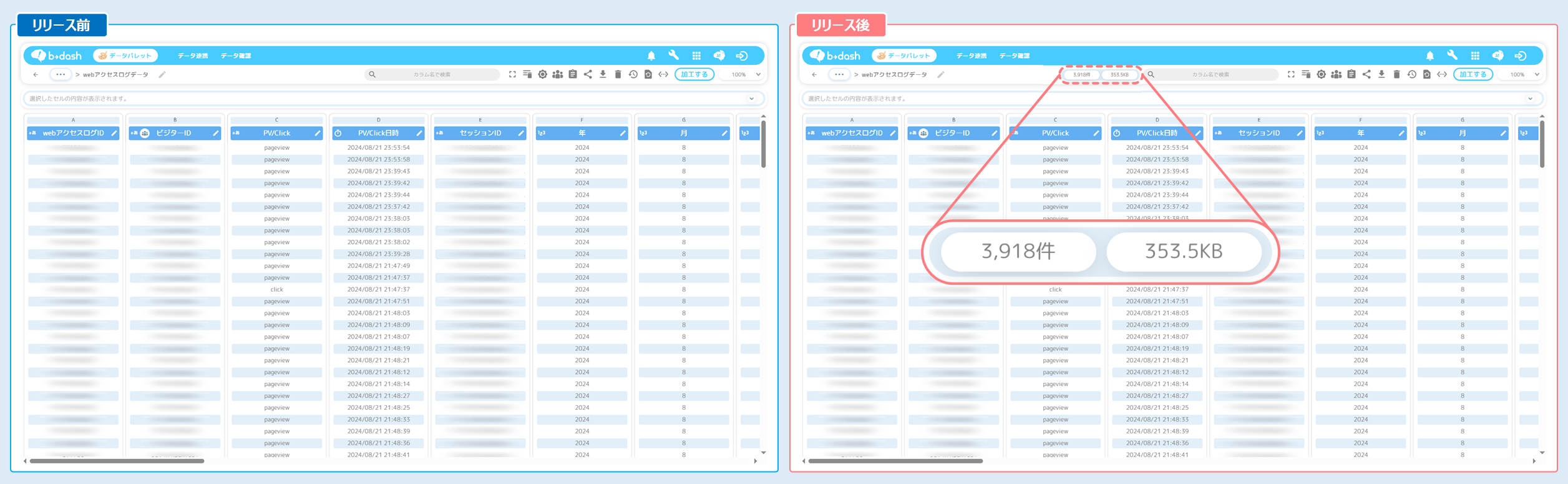Open wrench settings icon in リリース後 panel
Viewport: 1568px width, 484px height.
coord(1452,56)
